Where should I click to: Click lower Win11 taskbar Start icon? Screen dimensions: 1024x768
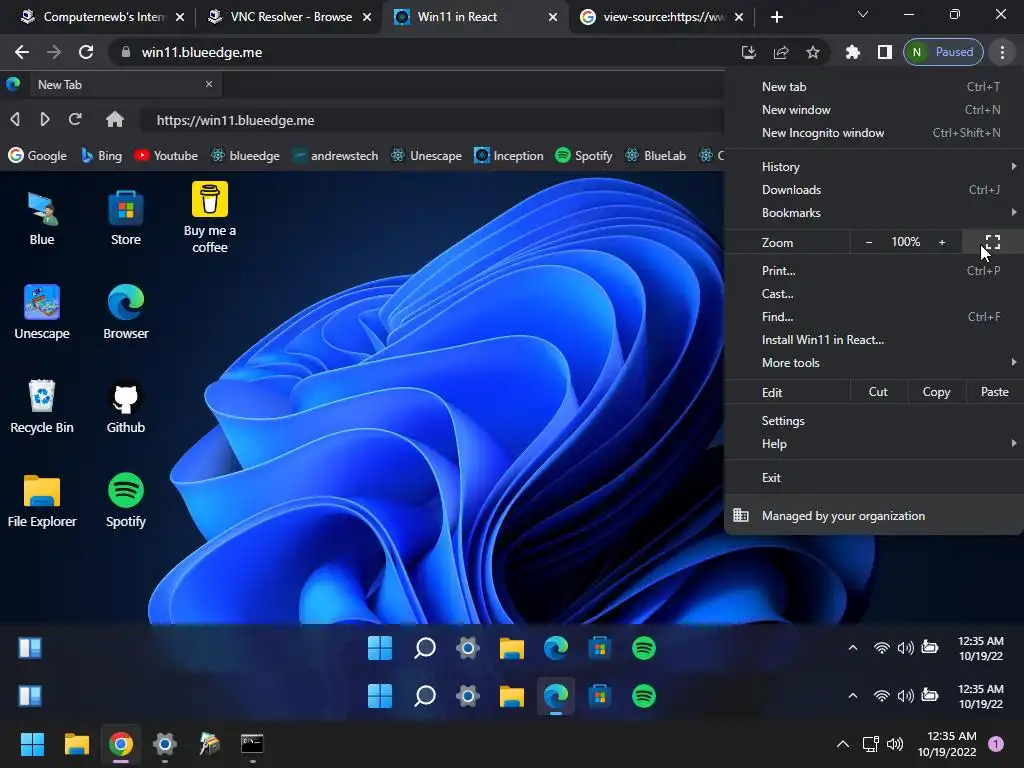pos(379,696)
